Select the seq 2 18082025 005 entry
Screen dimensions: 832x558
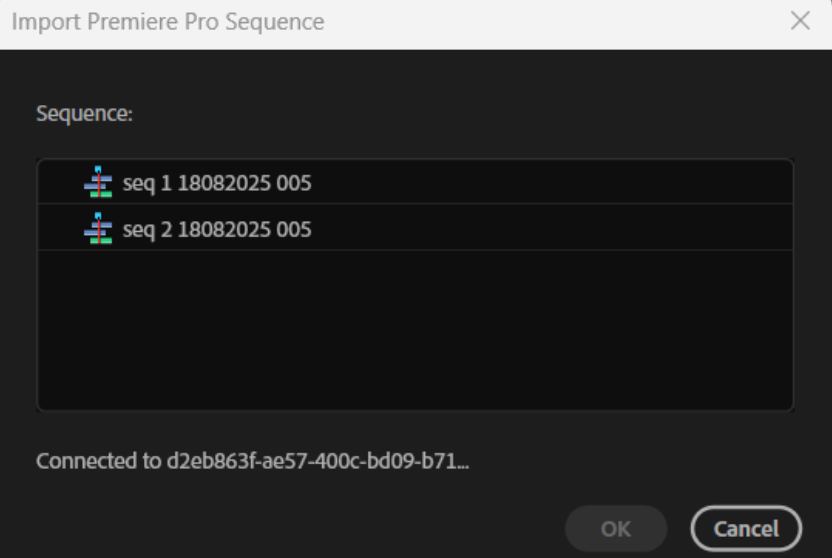click(x=415, y=228)
